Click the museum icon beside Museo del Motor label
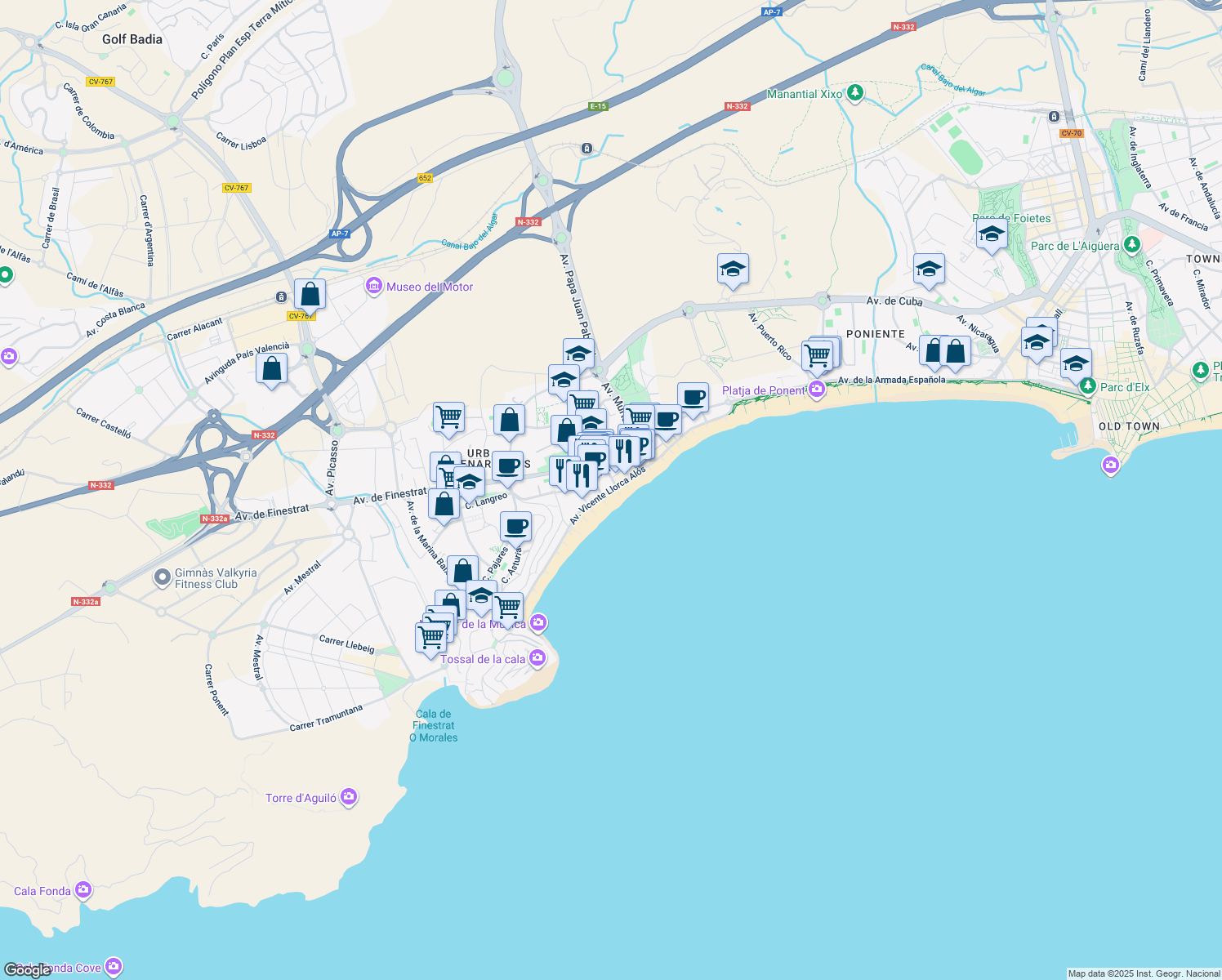 pyautogui.click(x=375, y=287)
